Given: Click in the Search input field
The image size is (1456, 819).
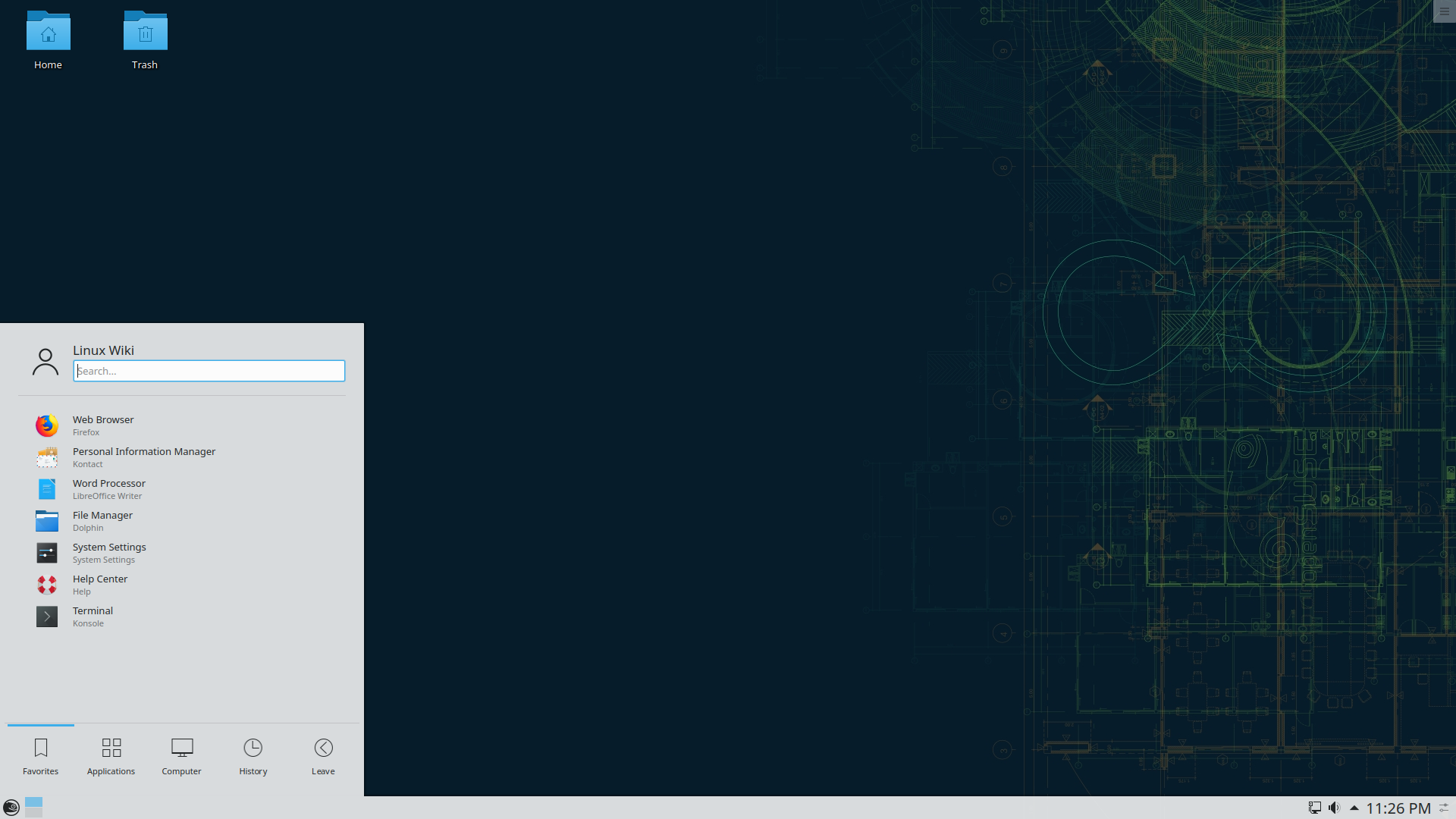Looking at the screenshot, I should pos(209,370).
